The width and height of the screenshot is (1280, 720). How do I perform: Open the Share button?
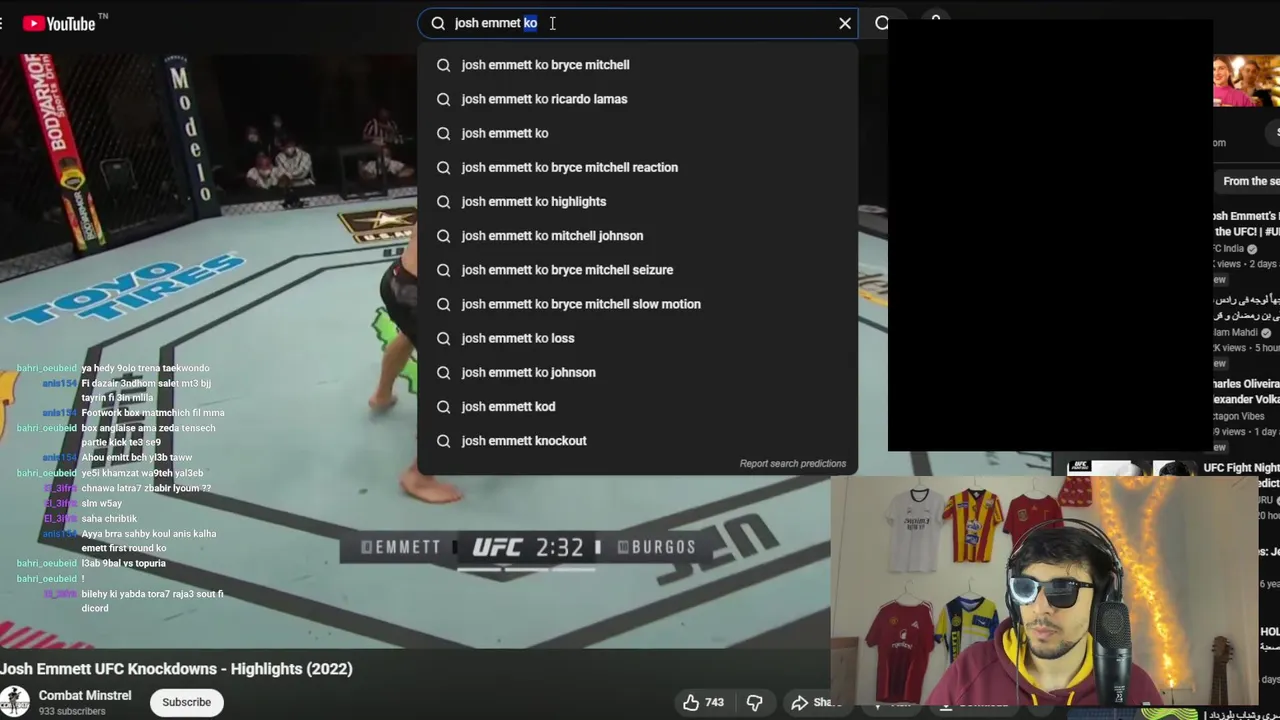tap(816, 702)
